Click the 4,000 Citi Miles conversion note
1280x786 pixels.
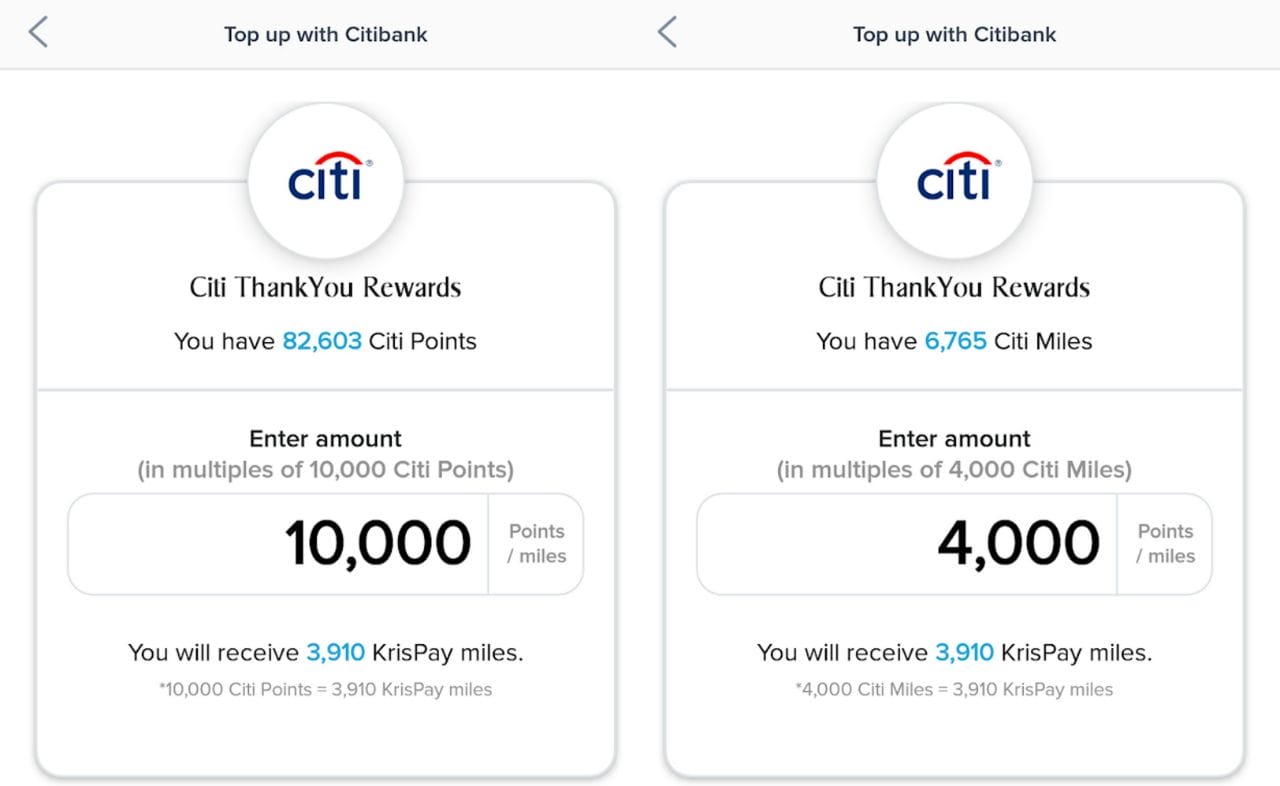[954, 689]
